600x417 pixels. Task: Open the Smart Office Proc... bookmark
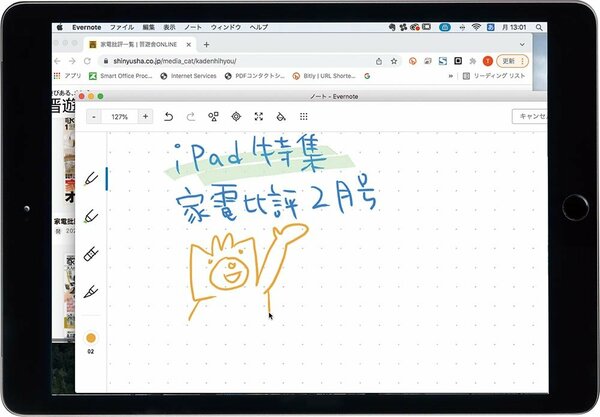121,76
